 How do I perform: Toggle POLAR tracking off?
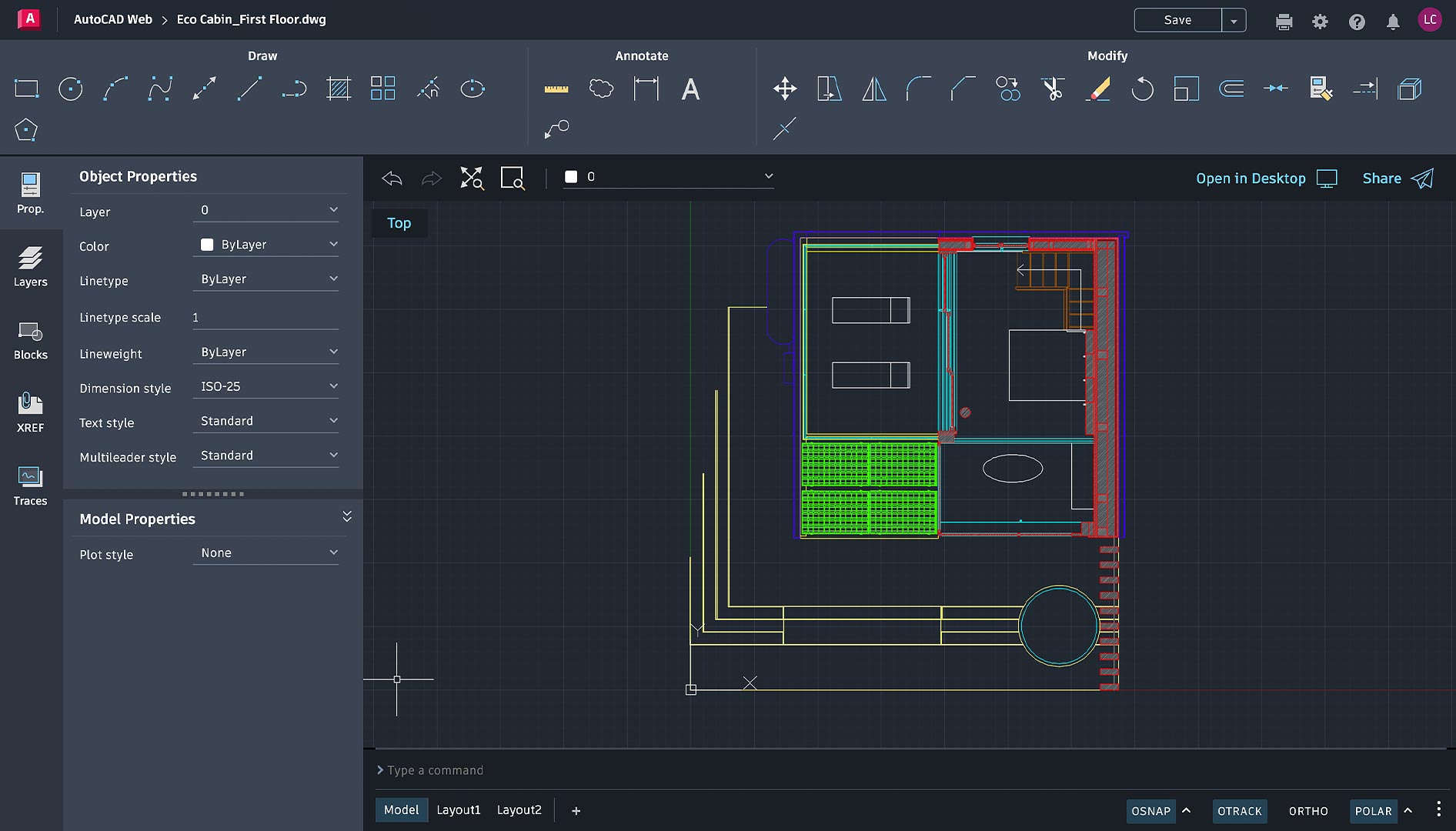pos(1373,811)
